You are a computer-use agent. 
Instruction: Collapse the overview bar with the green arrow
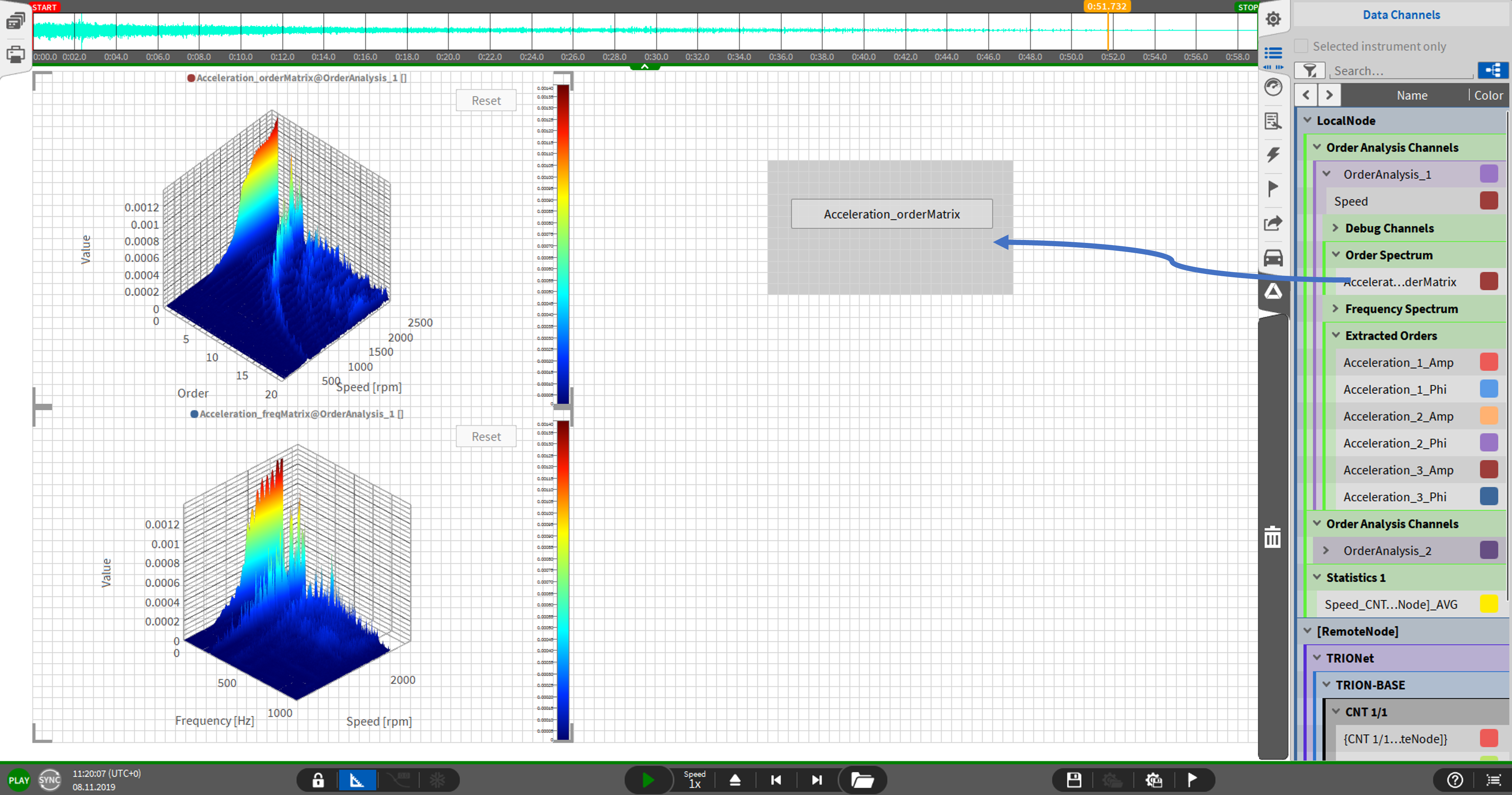point(645,66)
